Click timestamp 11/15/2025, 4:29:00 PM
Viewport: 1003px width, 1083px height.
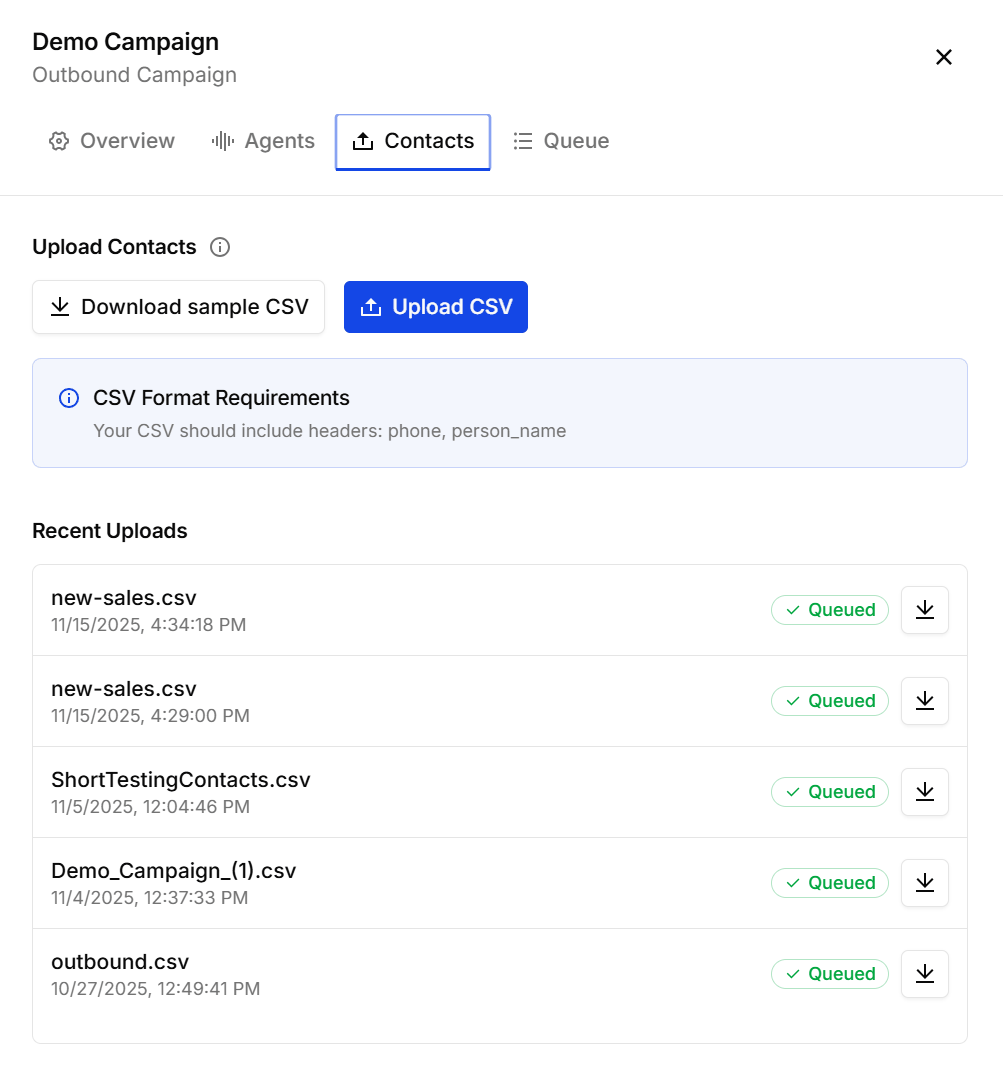[151, 716]
